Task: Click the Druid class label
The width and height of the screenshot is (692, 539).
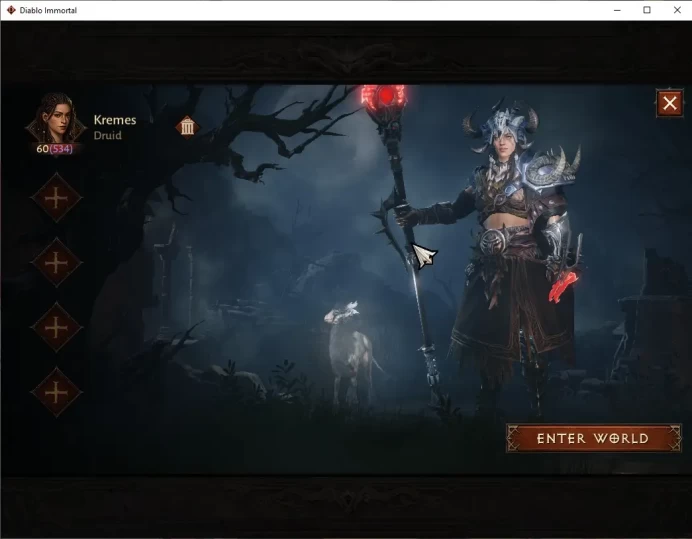Action: point(108,136)
